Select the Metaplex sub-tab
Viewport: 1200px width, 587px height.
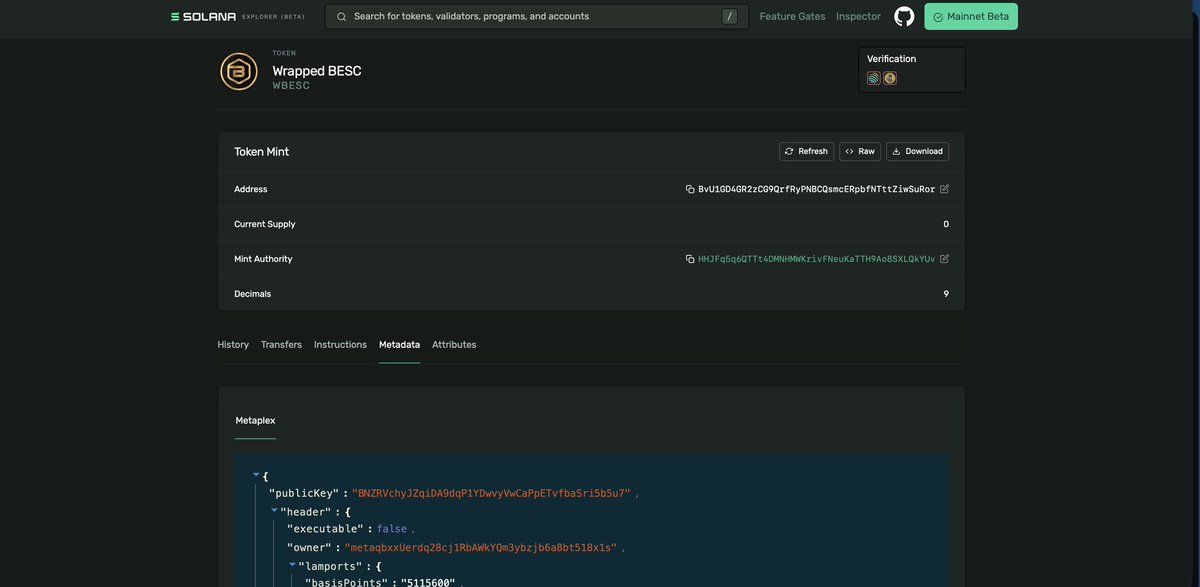(x=255, y=421)
